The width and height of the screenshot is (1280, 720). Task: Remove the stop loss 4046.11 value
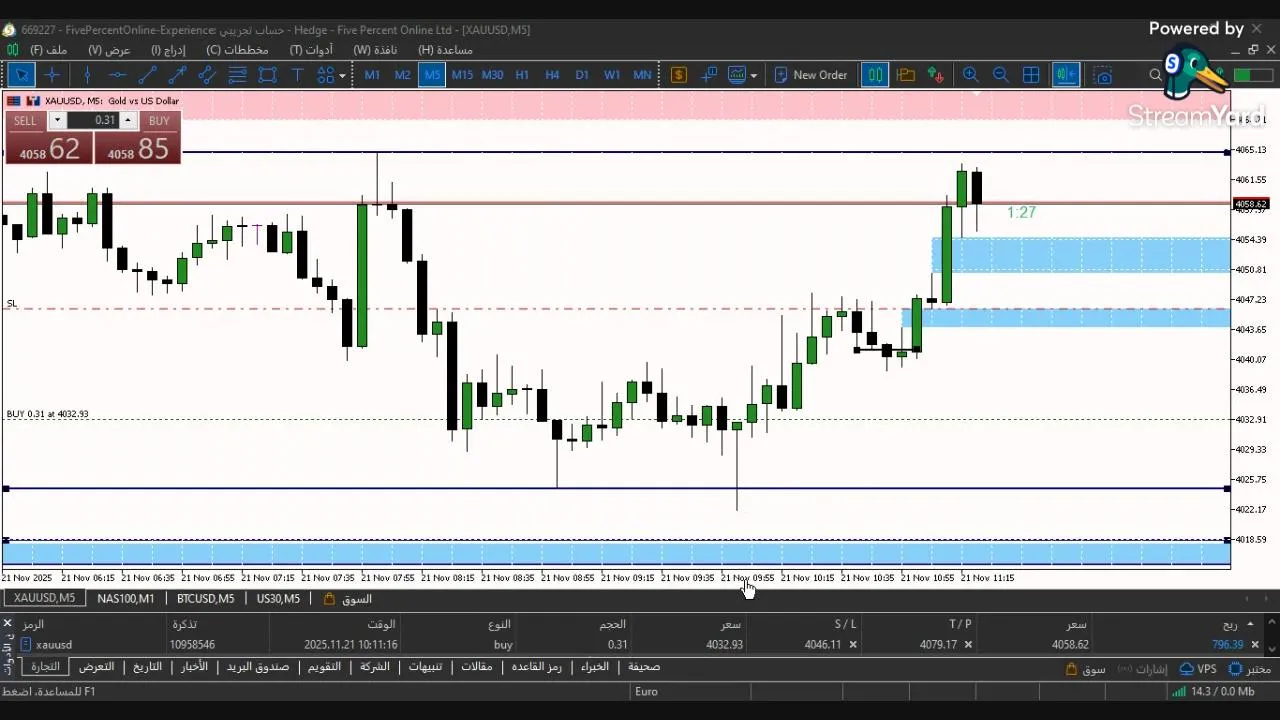[853, 645]
